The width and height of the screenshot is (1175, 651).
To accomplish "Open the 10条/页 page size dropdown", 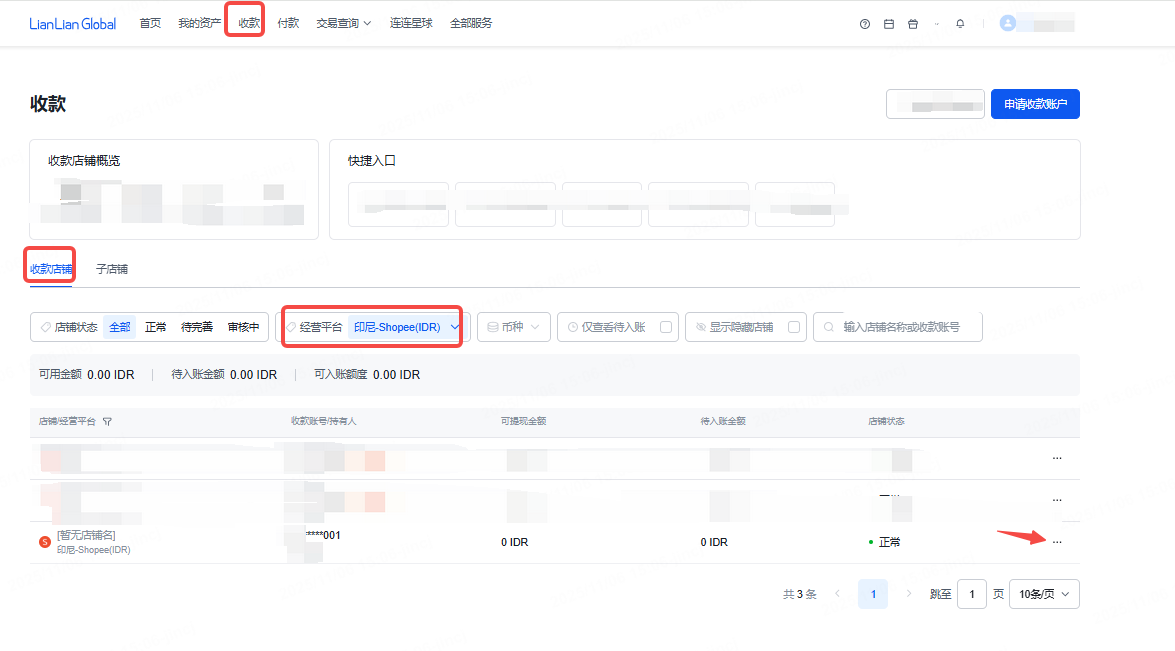I will (x=1044, y=594).
